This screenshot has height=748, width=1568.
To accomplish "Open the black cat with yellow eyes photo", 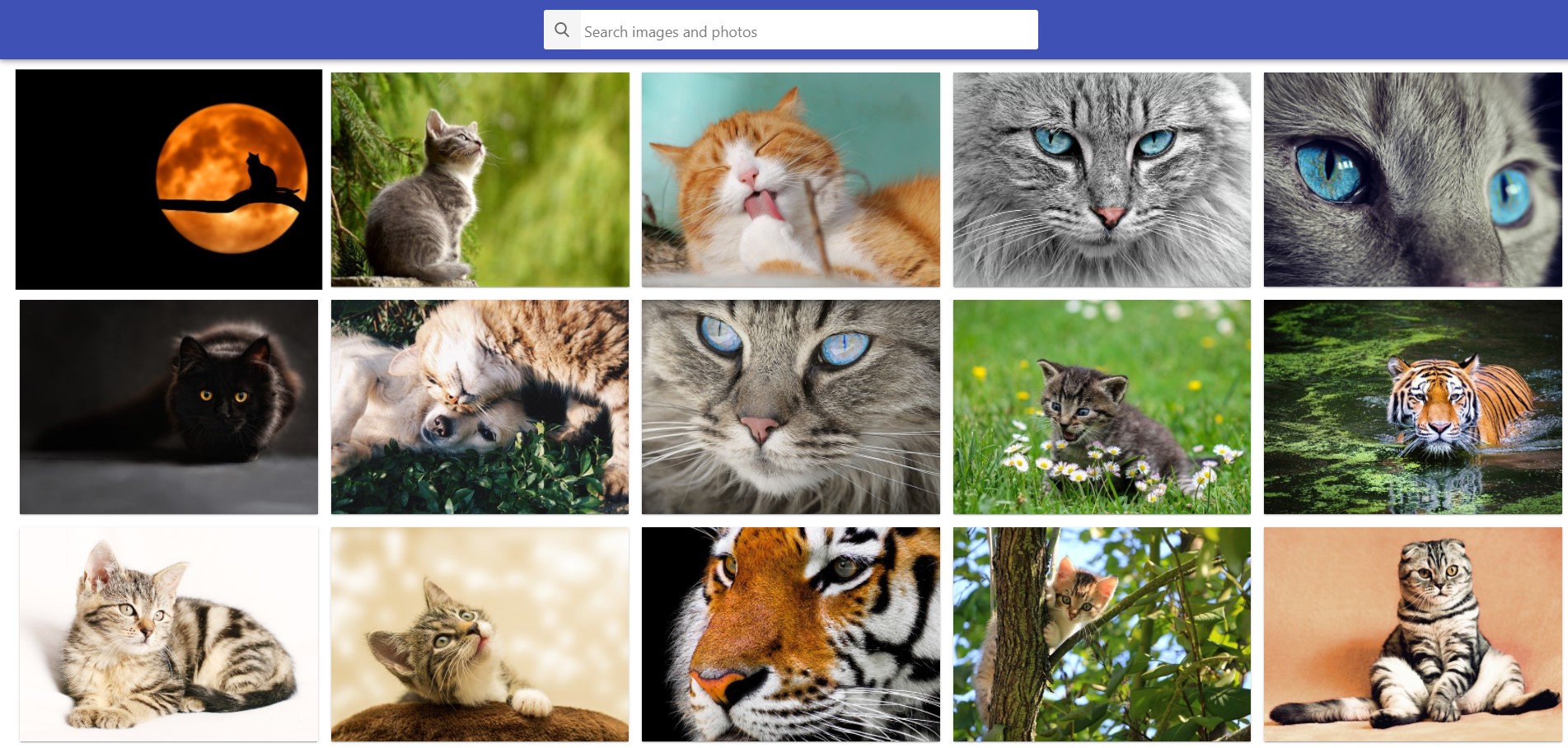I will tap(169, 407).
